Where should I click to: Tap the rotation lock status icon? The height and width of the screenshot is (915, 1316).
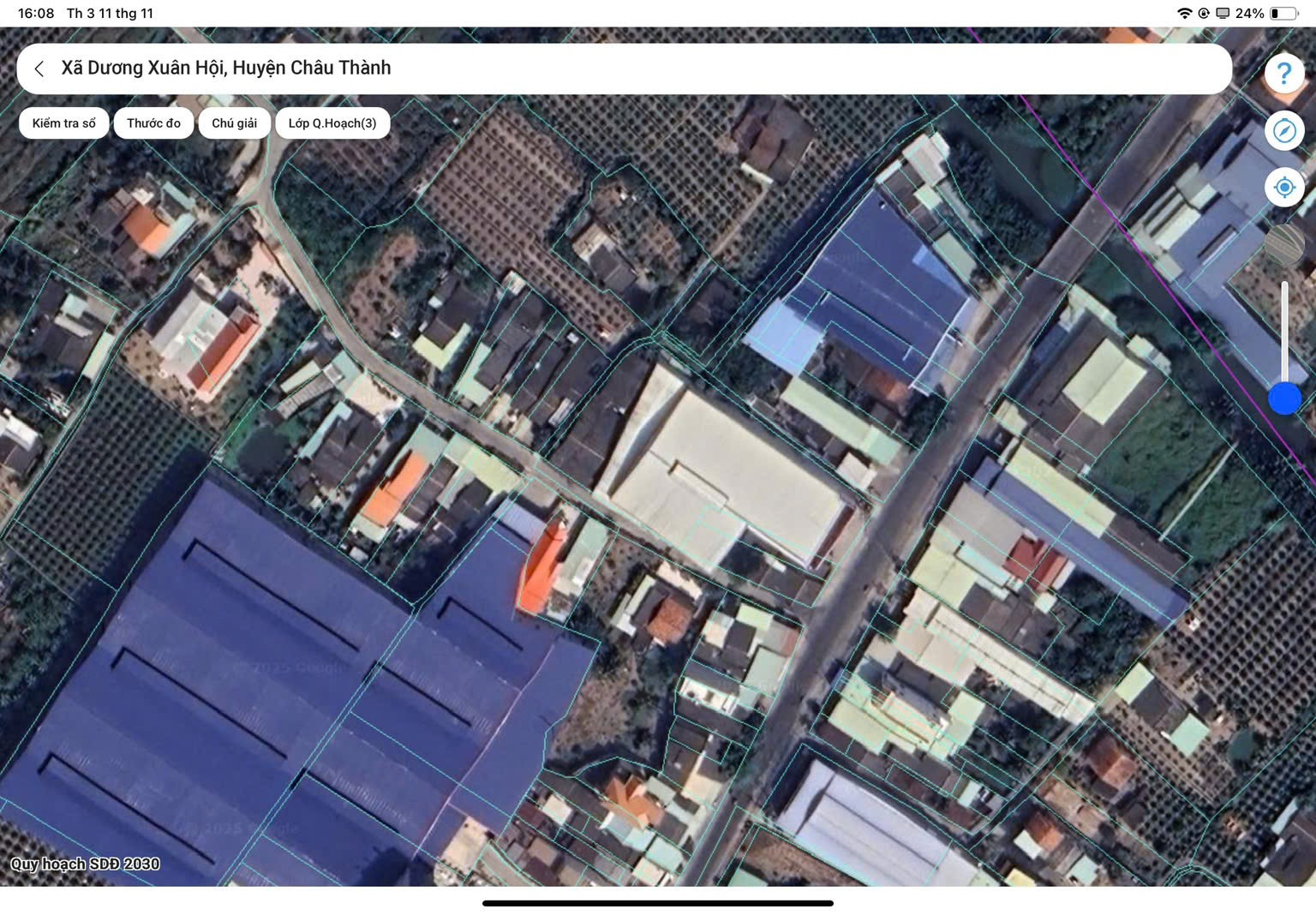pyautogui.click(x=1204, y=14)
